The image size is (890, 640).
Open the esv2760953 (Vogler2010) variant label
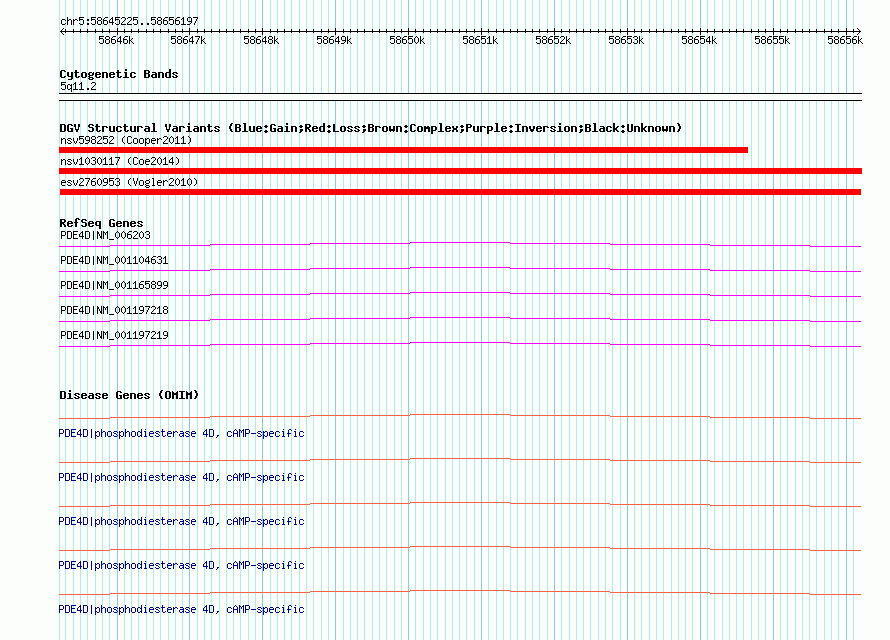tap(129, 182)
